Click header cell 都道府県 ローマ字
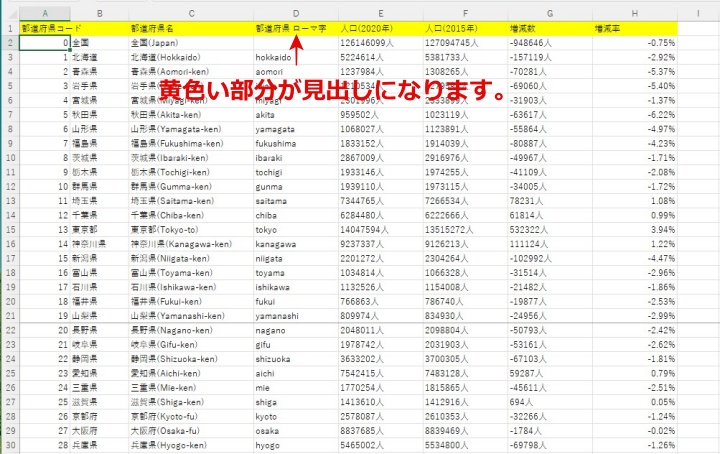720x454 pixels. 296,28
